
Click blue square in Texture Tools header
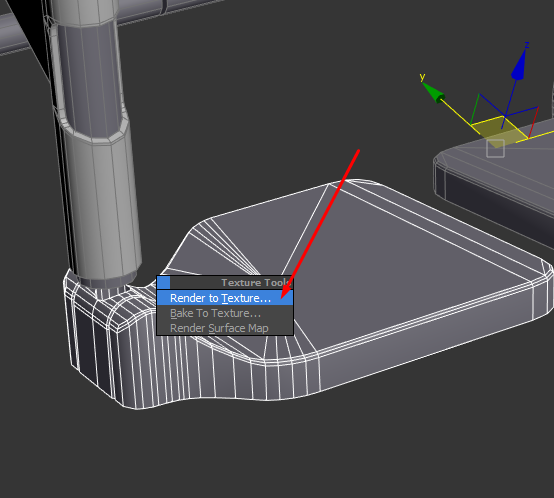pyautogui.click(x=164, y=283)
